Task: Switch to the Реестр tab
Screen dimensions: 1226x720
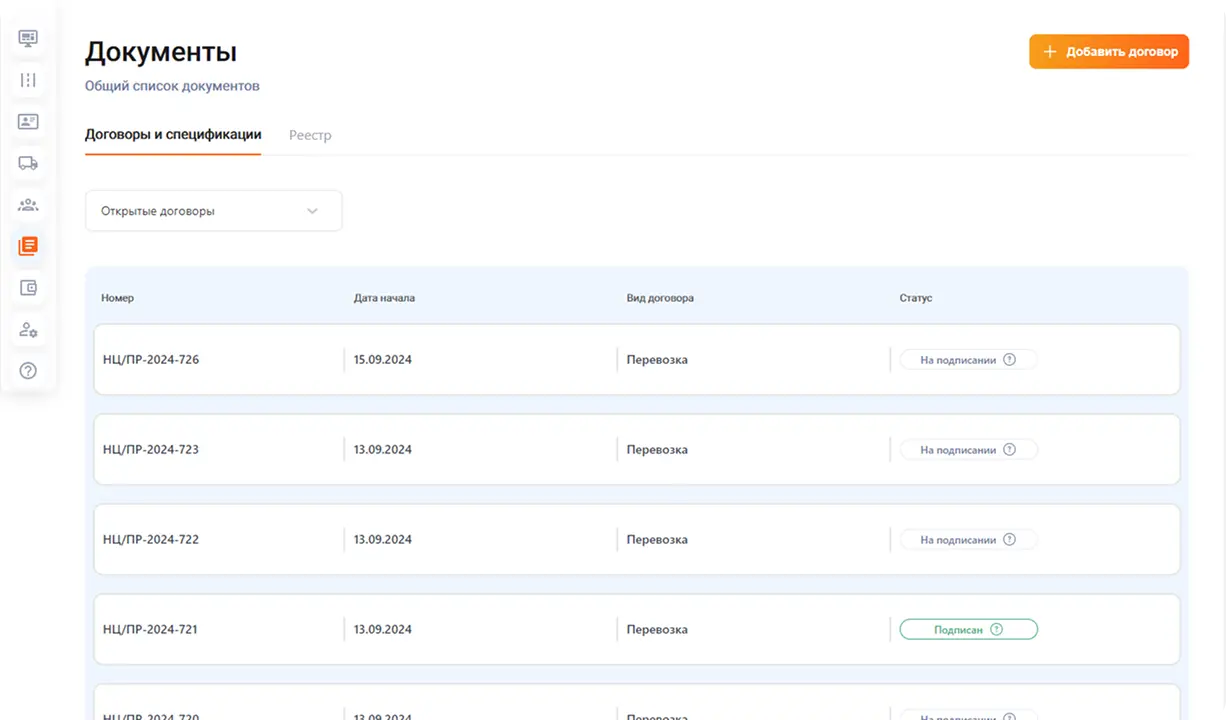Action: pos(310,135)
